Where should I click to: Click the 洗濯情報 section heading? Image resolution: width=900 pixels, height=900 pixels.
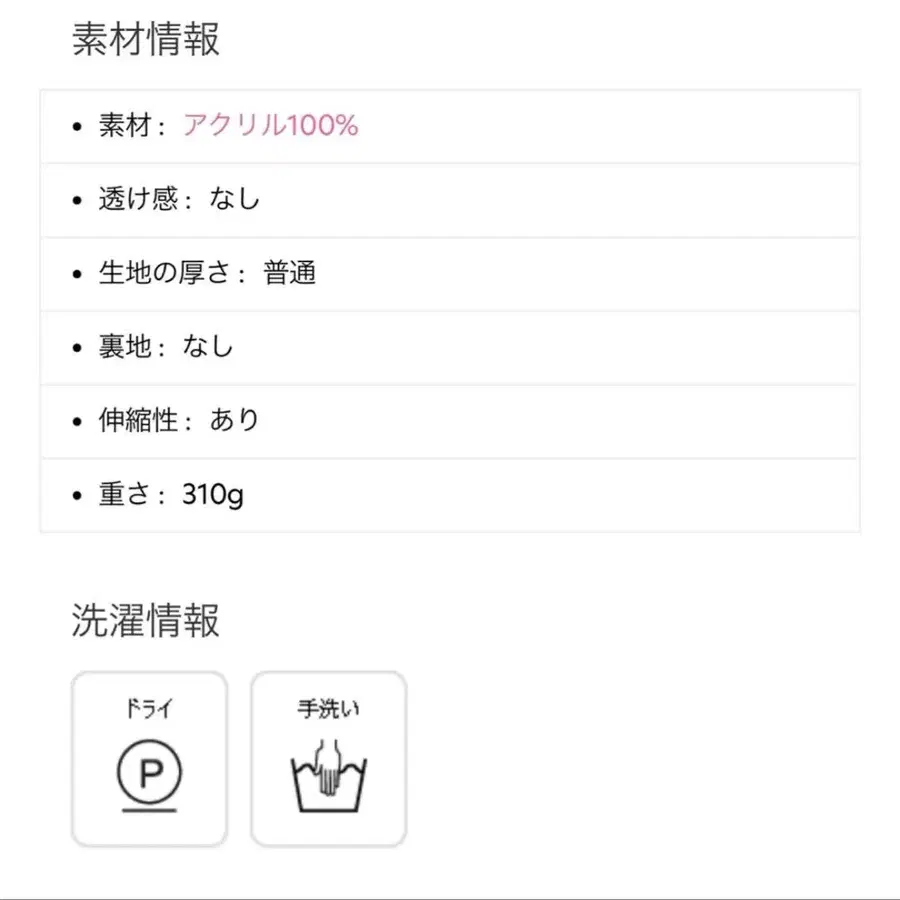(x=146, y=620)
